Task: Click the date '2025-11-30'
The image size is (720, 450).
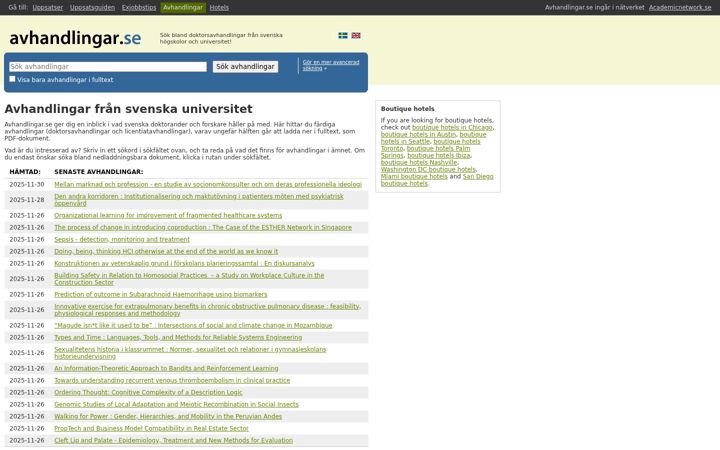Action: [27, 185]
